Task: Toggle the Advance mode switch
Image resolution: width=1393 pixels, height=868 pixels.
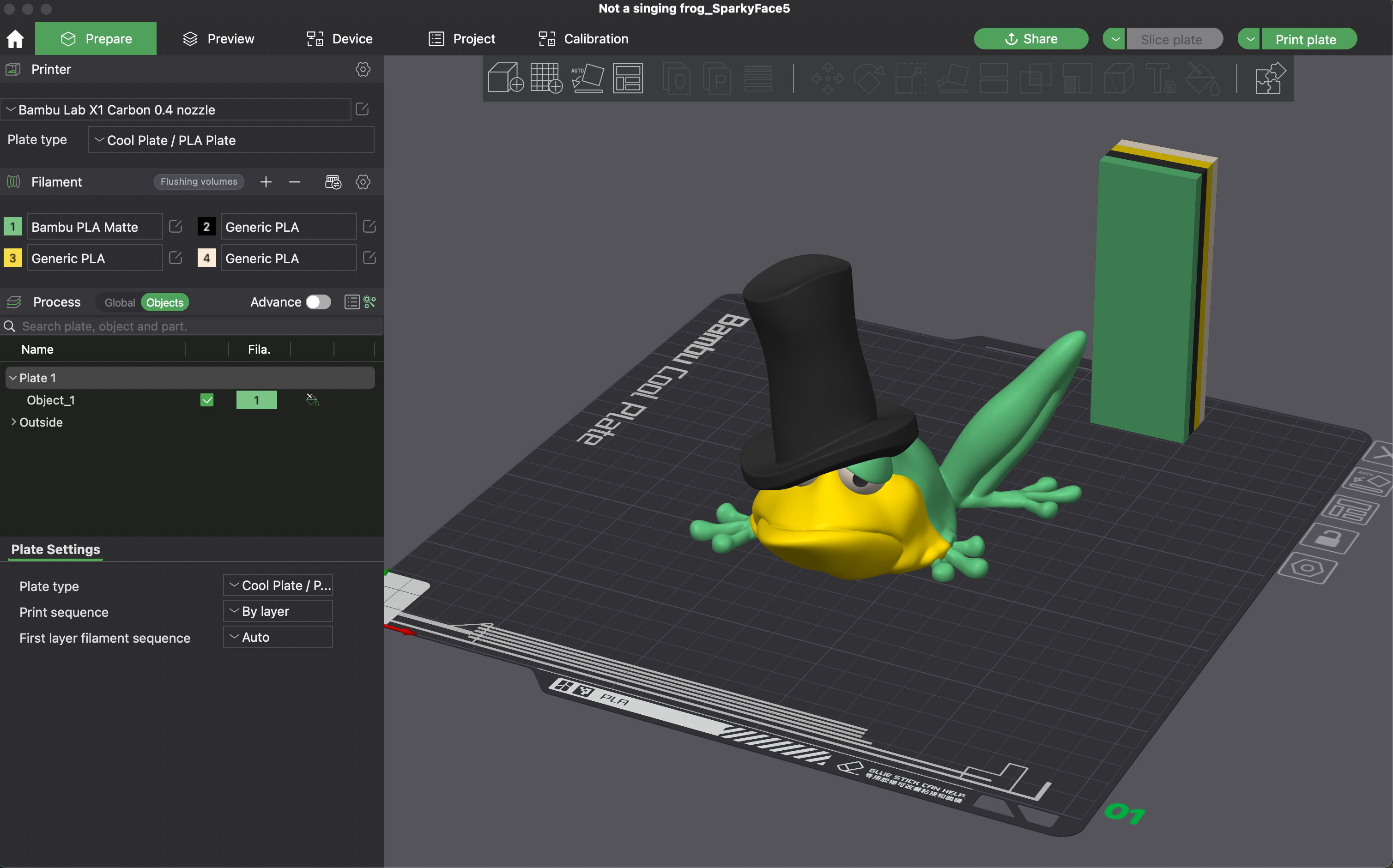Action: point(319,302)
